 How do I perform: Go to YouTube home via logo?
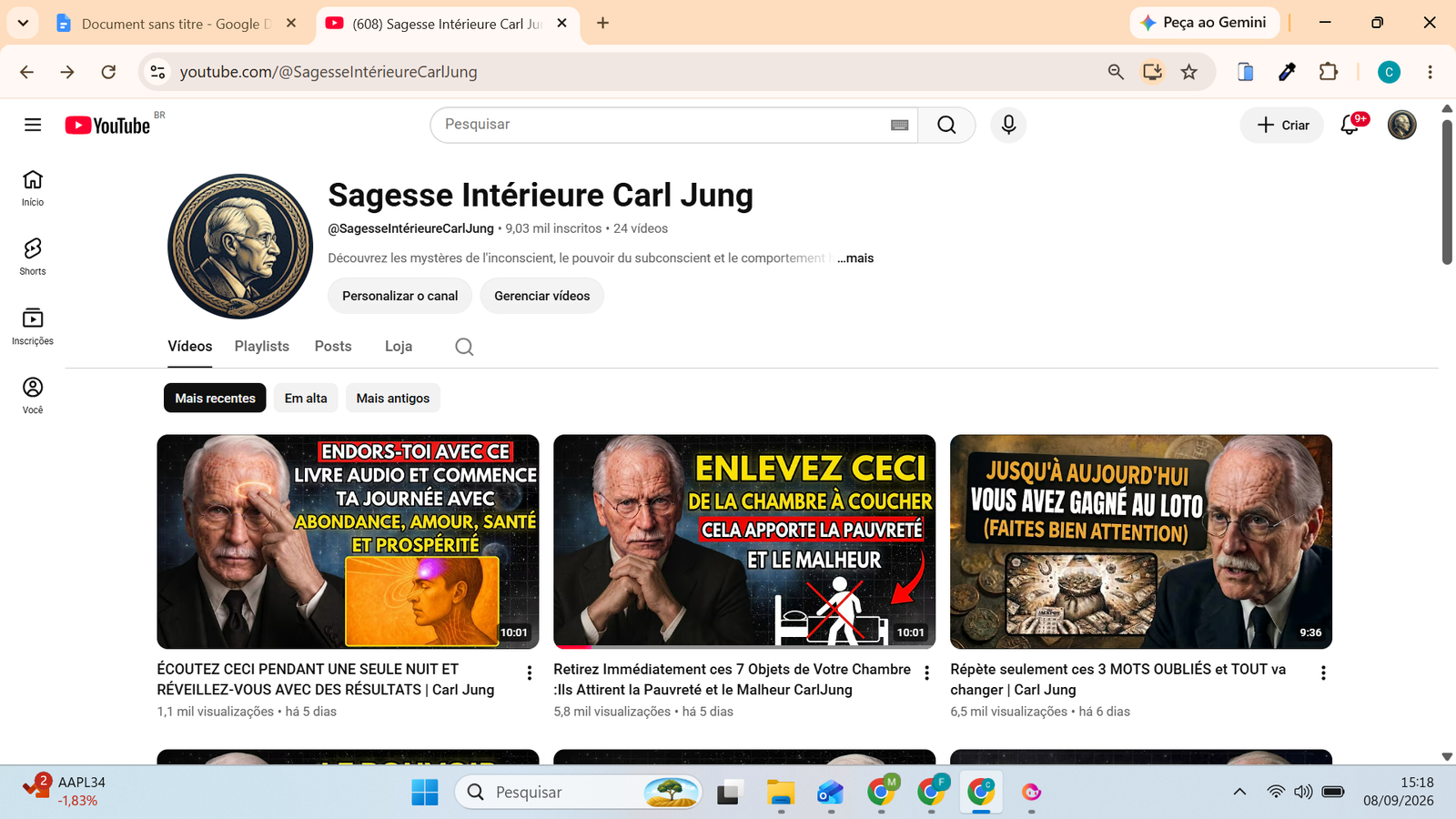click(107, 126)
